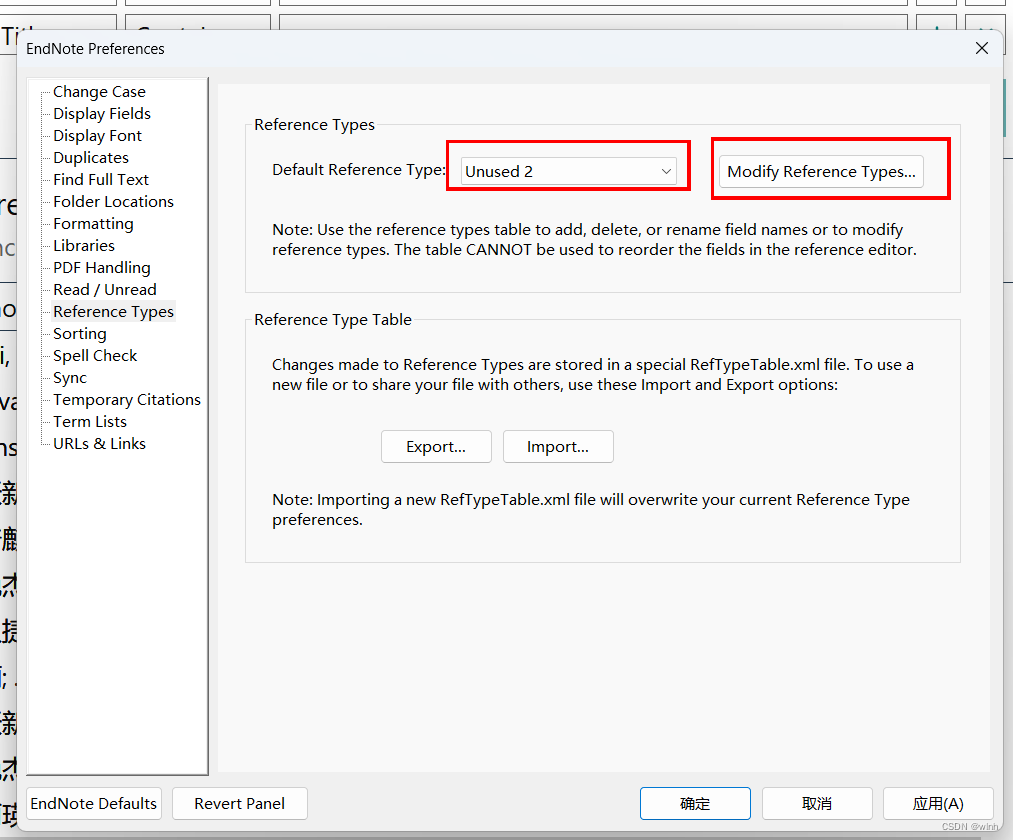
Task: Cancel with the 取消 button
Action: click(817, 803)
